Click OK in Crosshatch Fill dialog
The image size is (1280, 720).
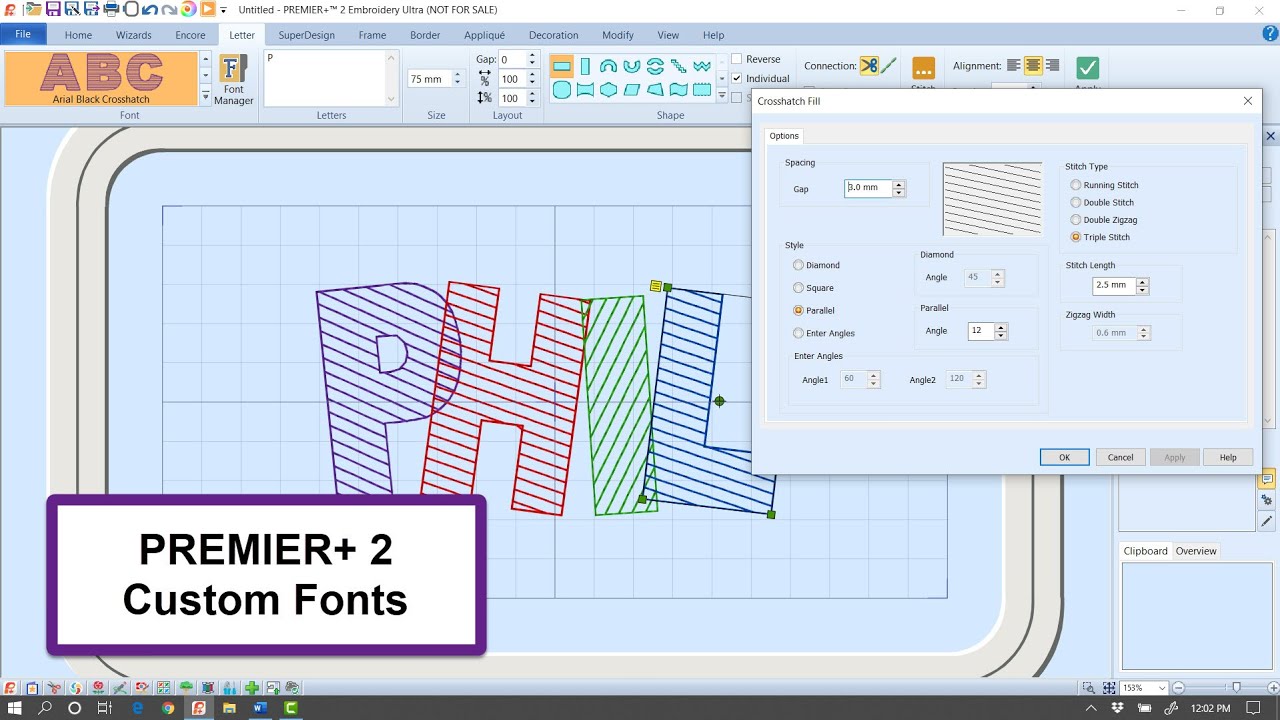click(x=1064, y=457)
